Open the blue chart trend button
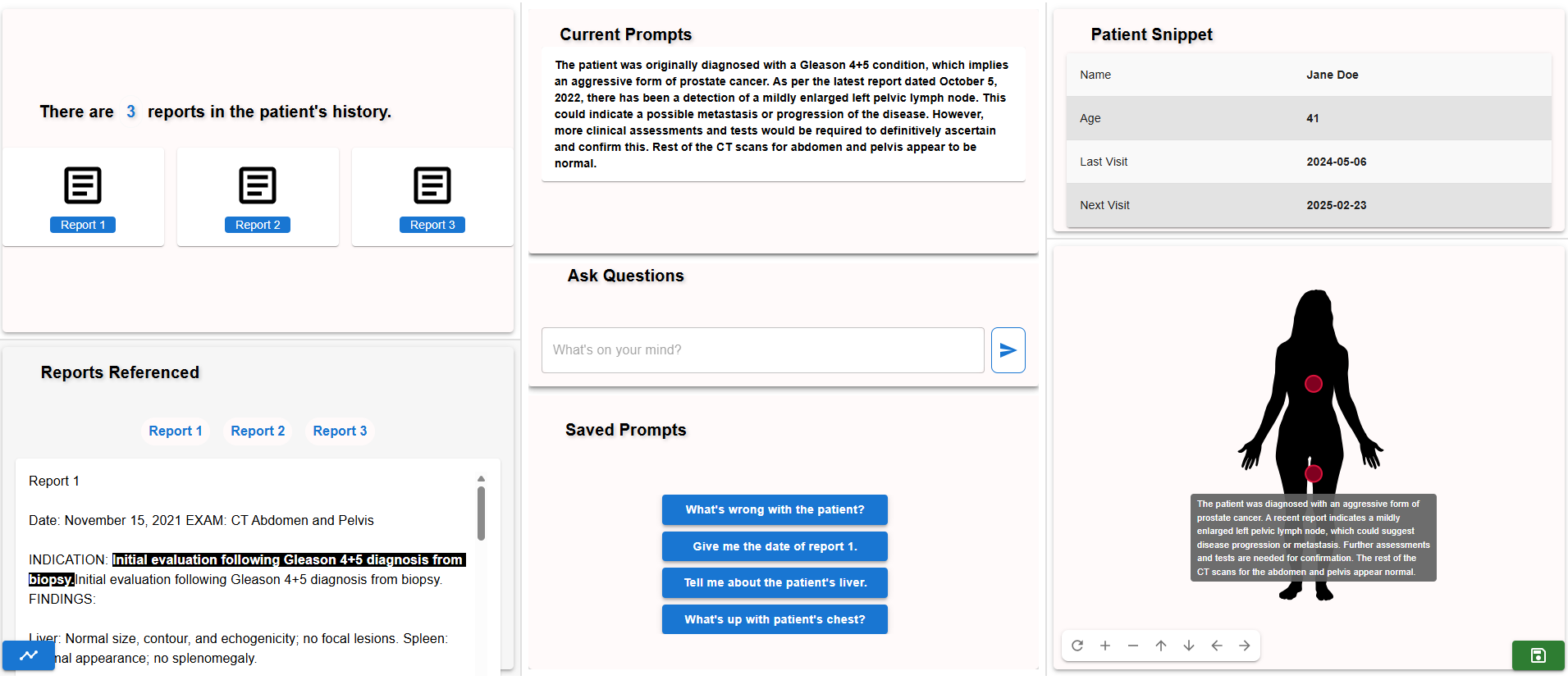 point(29,655)
